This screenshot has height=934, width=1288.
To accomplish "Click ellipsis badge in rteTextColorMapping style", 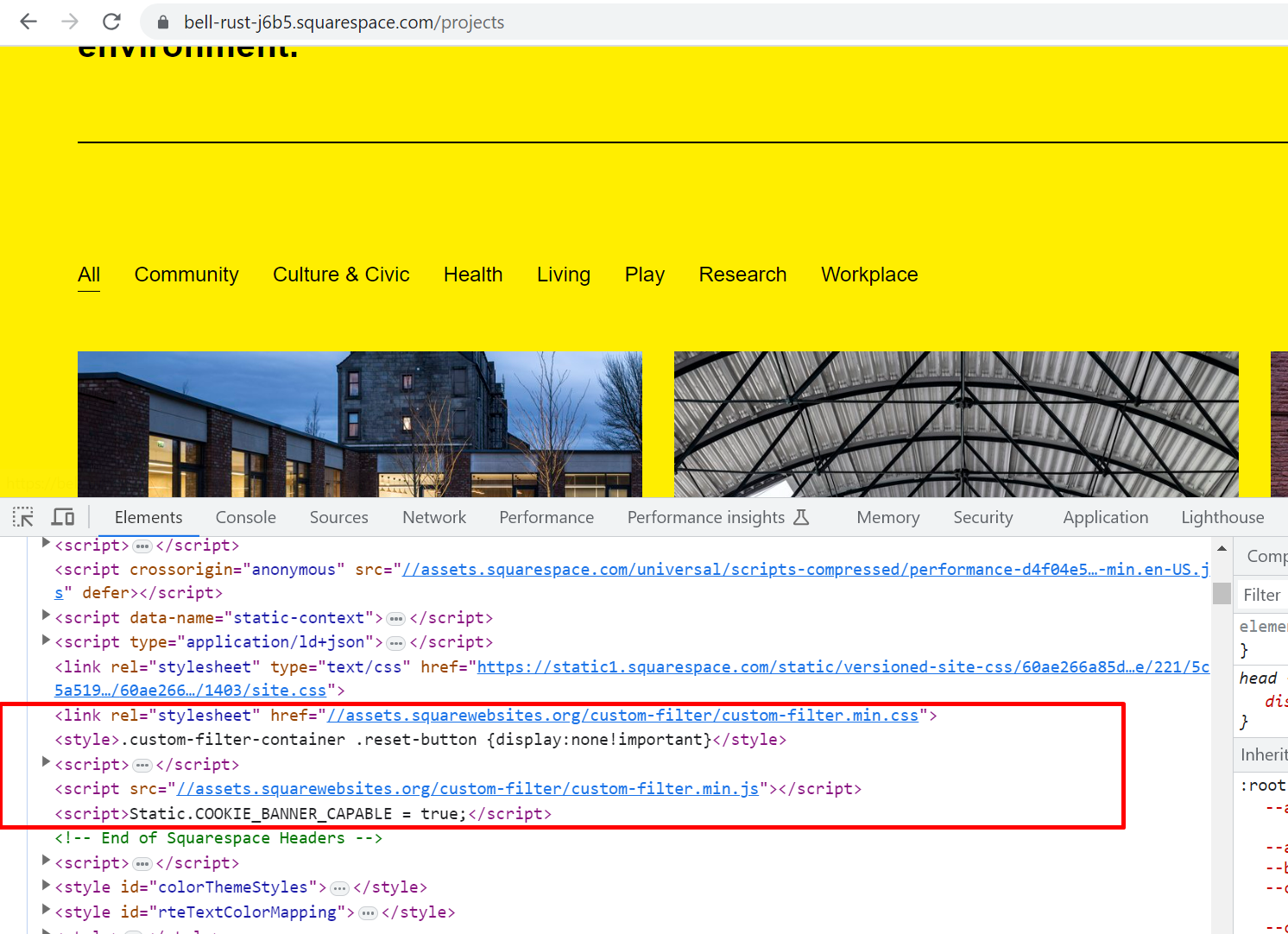I will click(369, 913).
